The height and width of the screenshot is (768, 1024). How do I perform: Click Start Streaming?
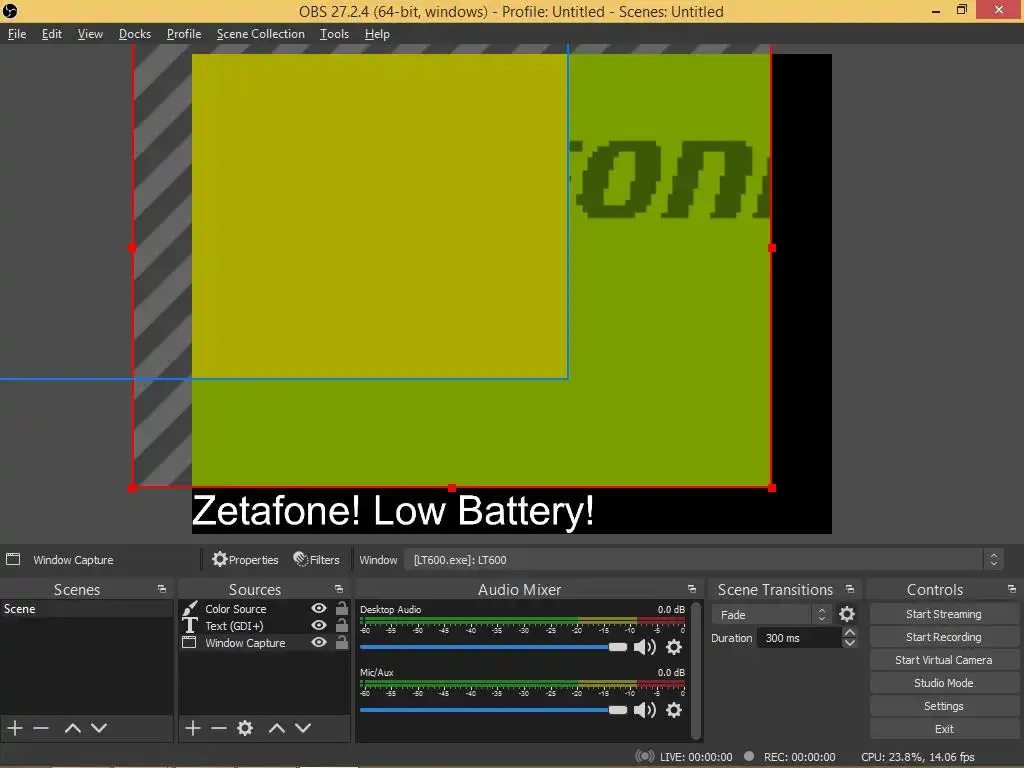tap(944, 614)
